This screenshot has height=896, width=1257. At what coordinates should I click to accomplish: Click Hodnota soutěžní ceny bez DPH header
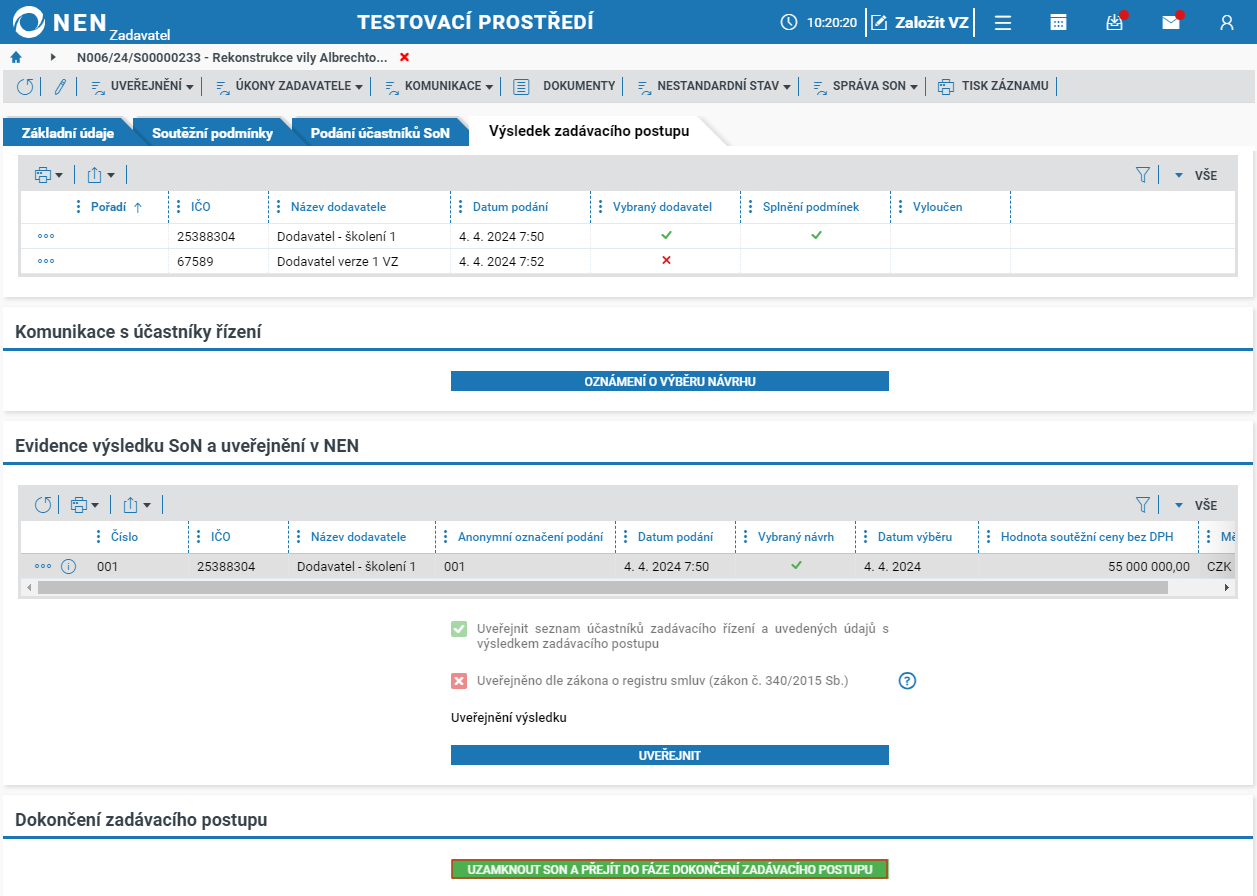[x=1087, y=537]
